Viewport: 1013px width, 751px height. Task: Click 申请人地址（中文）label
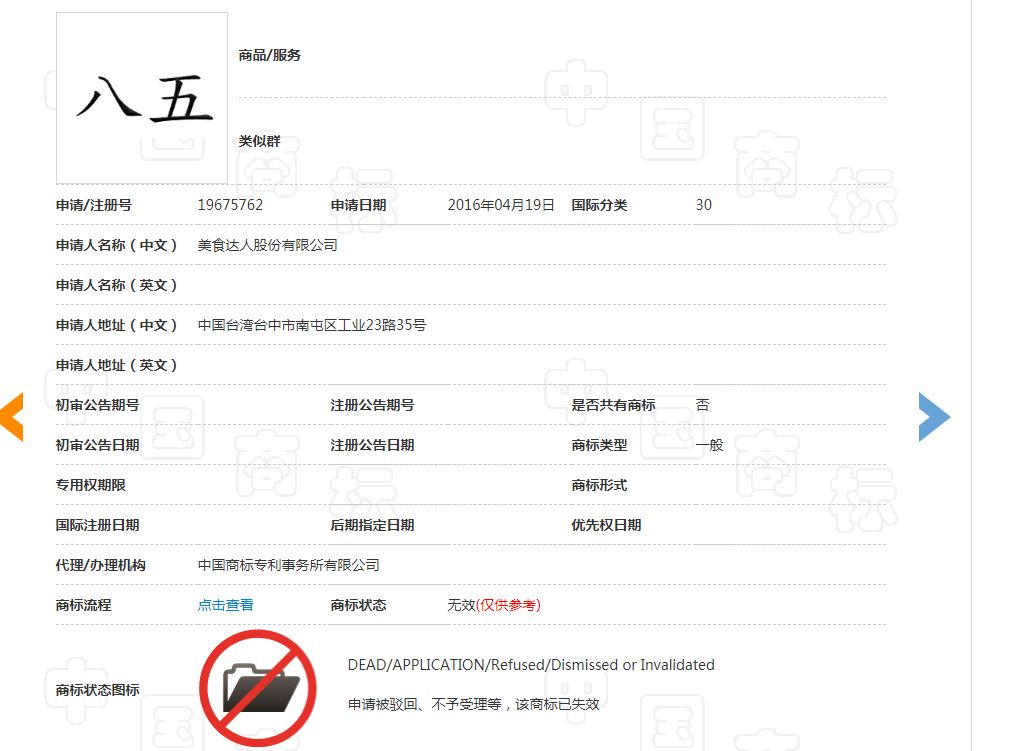tap(116, 325)
